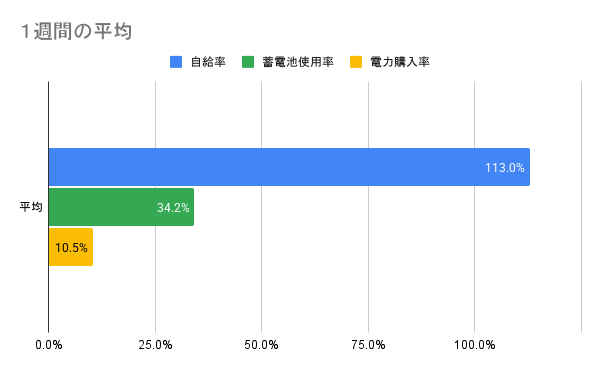
Task: Click the 75.0% axis tick label
Action: point(368,345)
